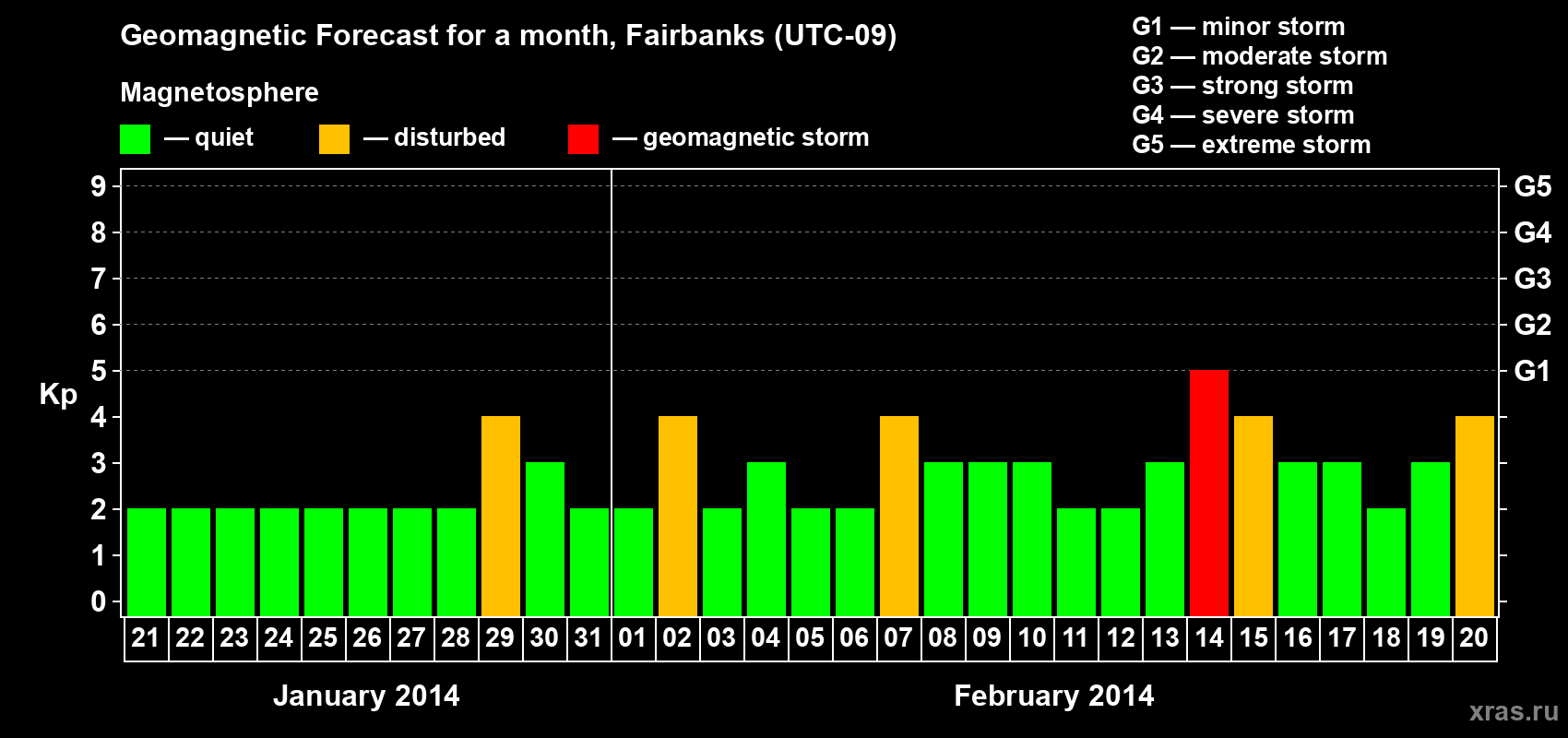
Task: Click the G1 minor storm legend line
Action: pos(1239,27)
